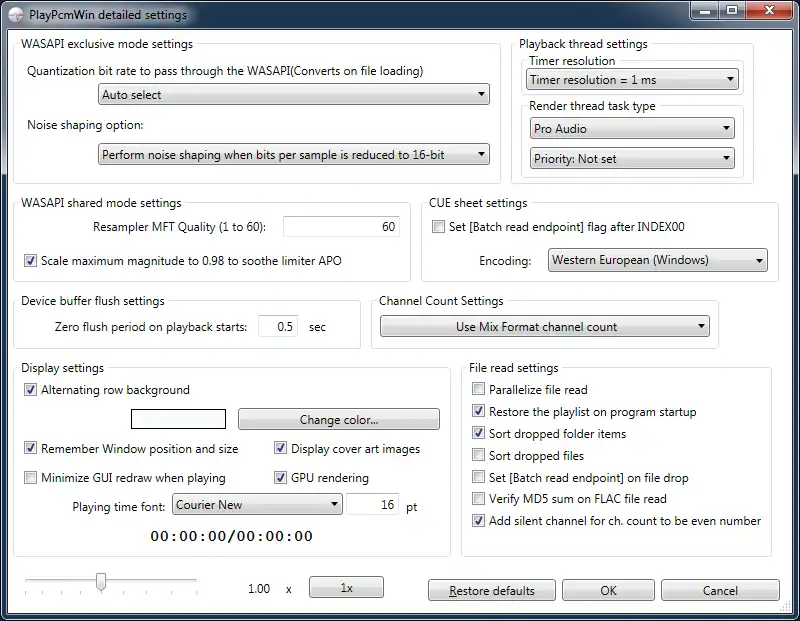Disable Sort dropped folder items
Image resolution: width=800 pixels, height=621 pixels.
(479, 434)
